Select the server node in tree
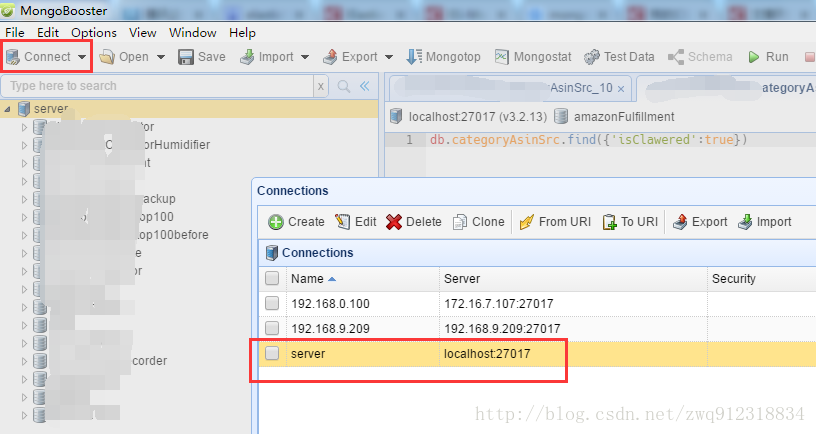This screenshot has height=434, width=816. [51, 109]
